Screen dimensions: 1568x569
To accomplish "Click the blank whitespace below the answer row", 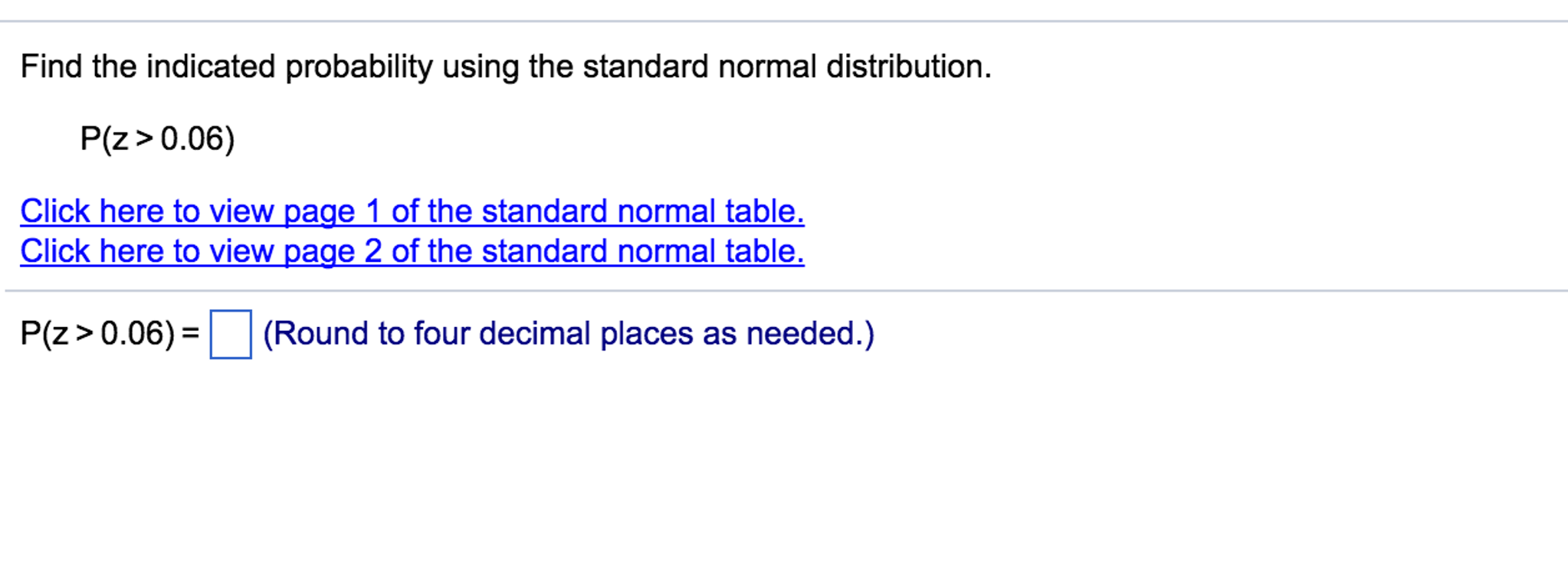I will click(766, 459).
